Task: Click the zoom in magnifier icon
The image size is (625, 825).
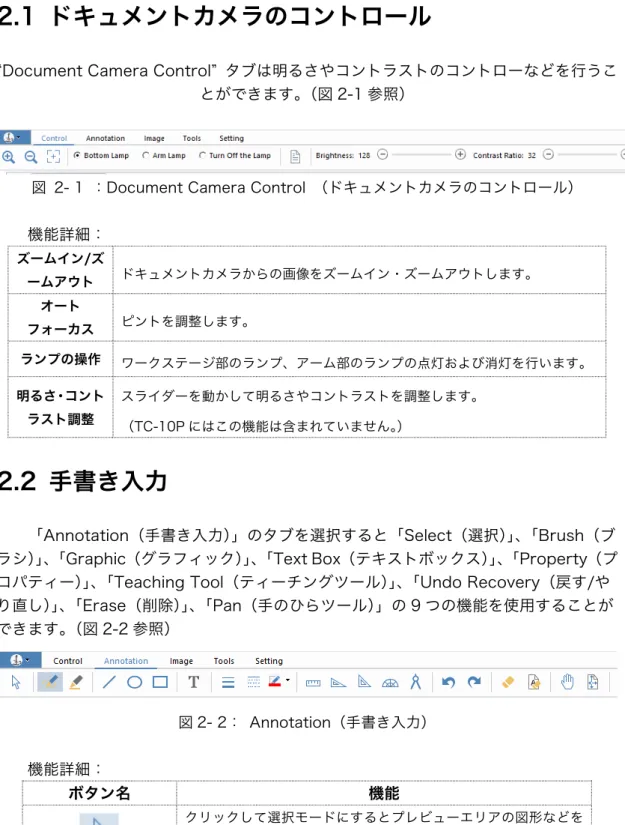Action: 8,156
